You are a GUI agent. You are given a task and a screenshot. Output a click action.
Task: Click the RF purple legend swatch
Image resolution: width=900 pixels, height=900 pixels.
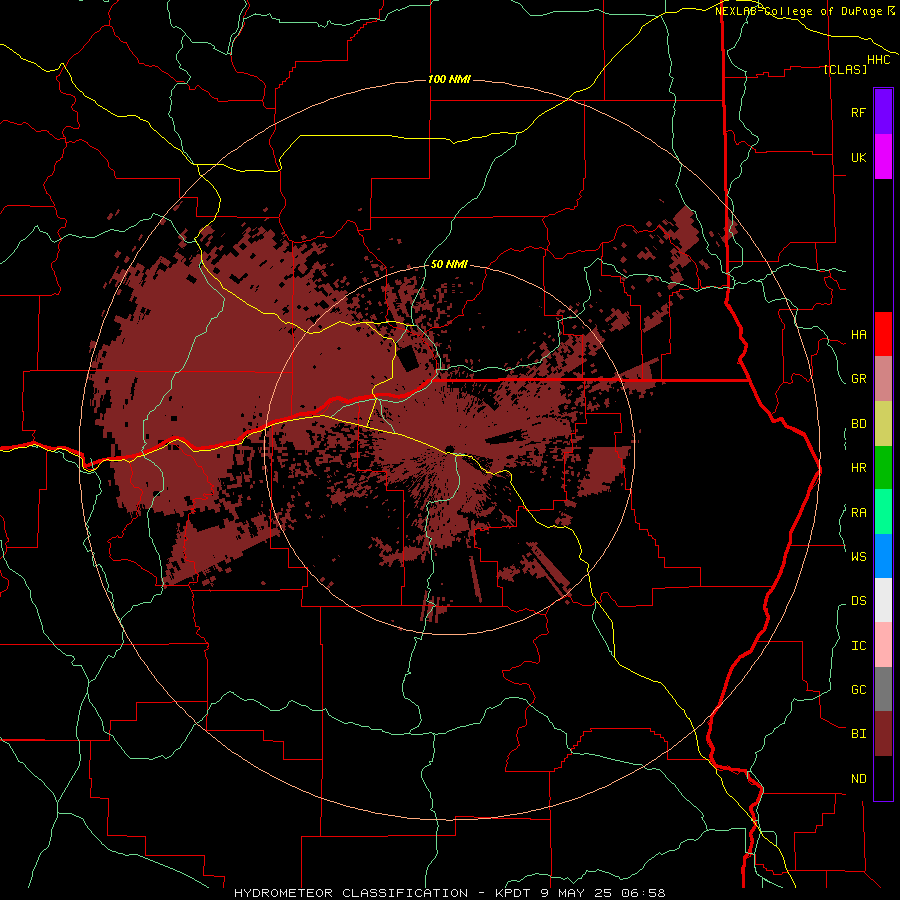[883, 112]
